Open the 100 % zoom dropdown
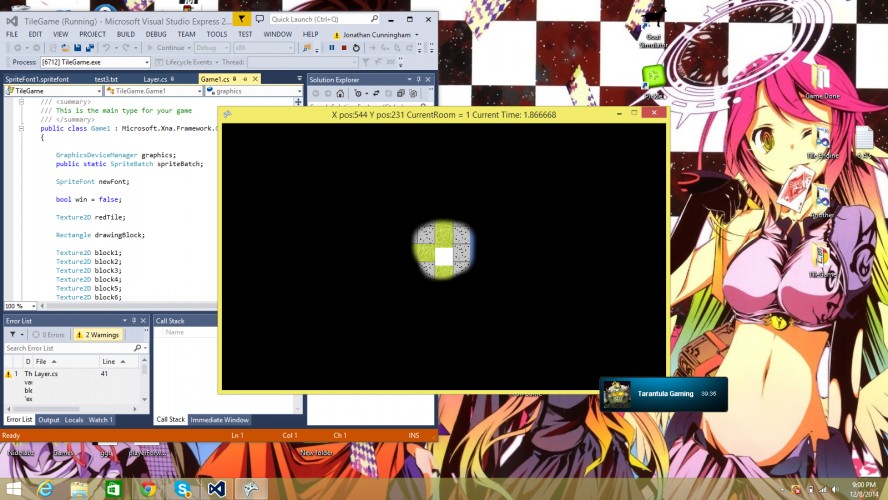 (33, 306)
